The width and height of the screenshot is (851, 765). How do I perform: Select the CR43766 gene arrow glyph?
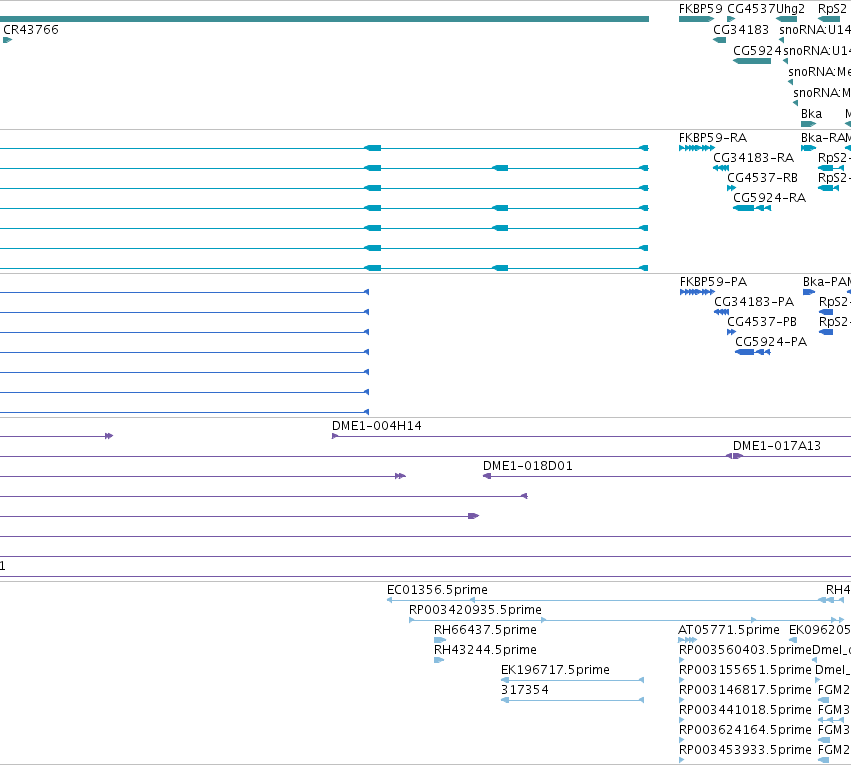point(8,40)
